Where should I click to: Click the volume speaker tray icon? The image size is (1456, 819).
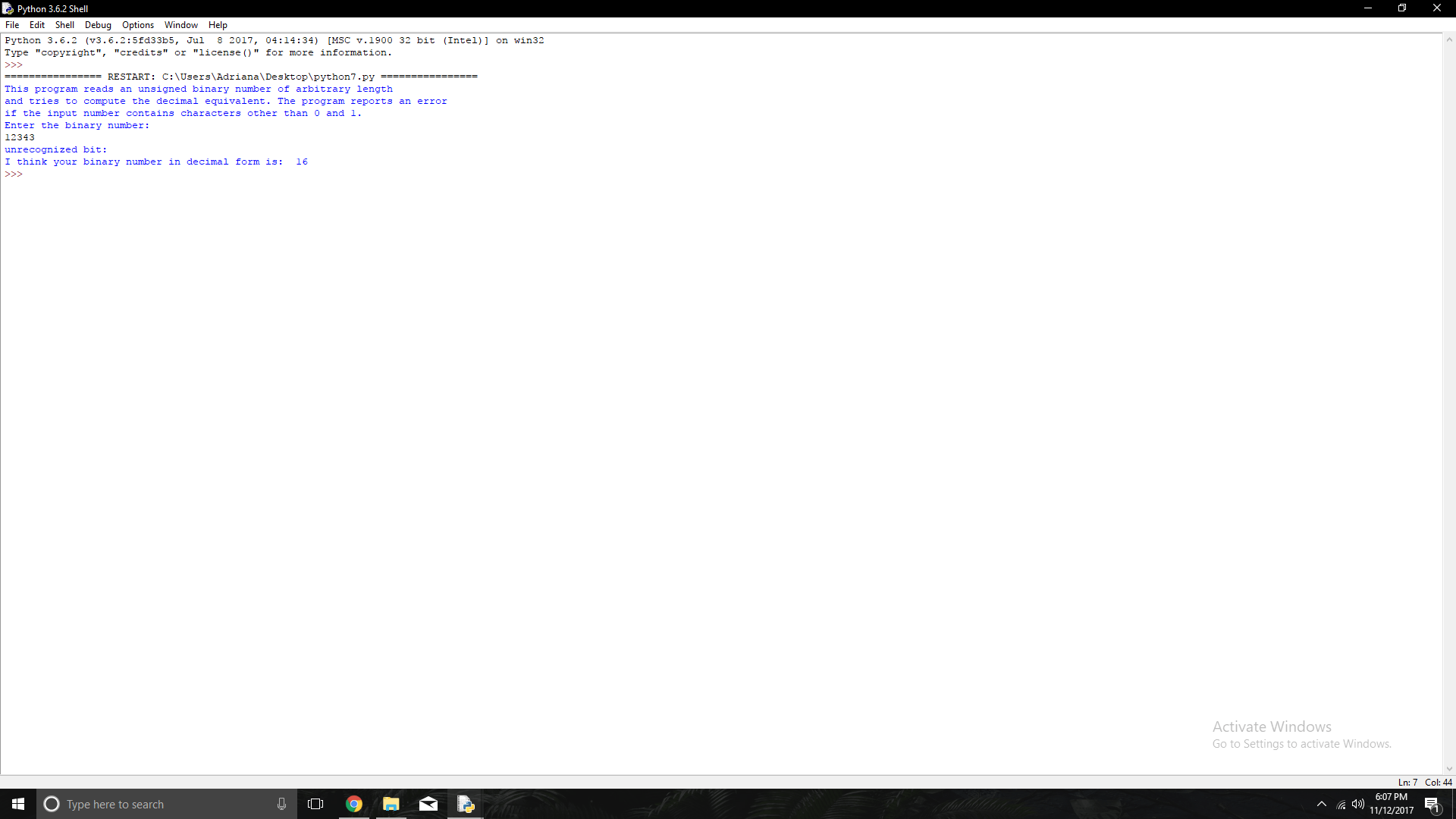(x=1358, y=804)
